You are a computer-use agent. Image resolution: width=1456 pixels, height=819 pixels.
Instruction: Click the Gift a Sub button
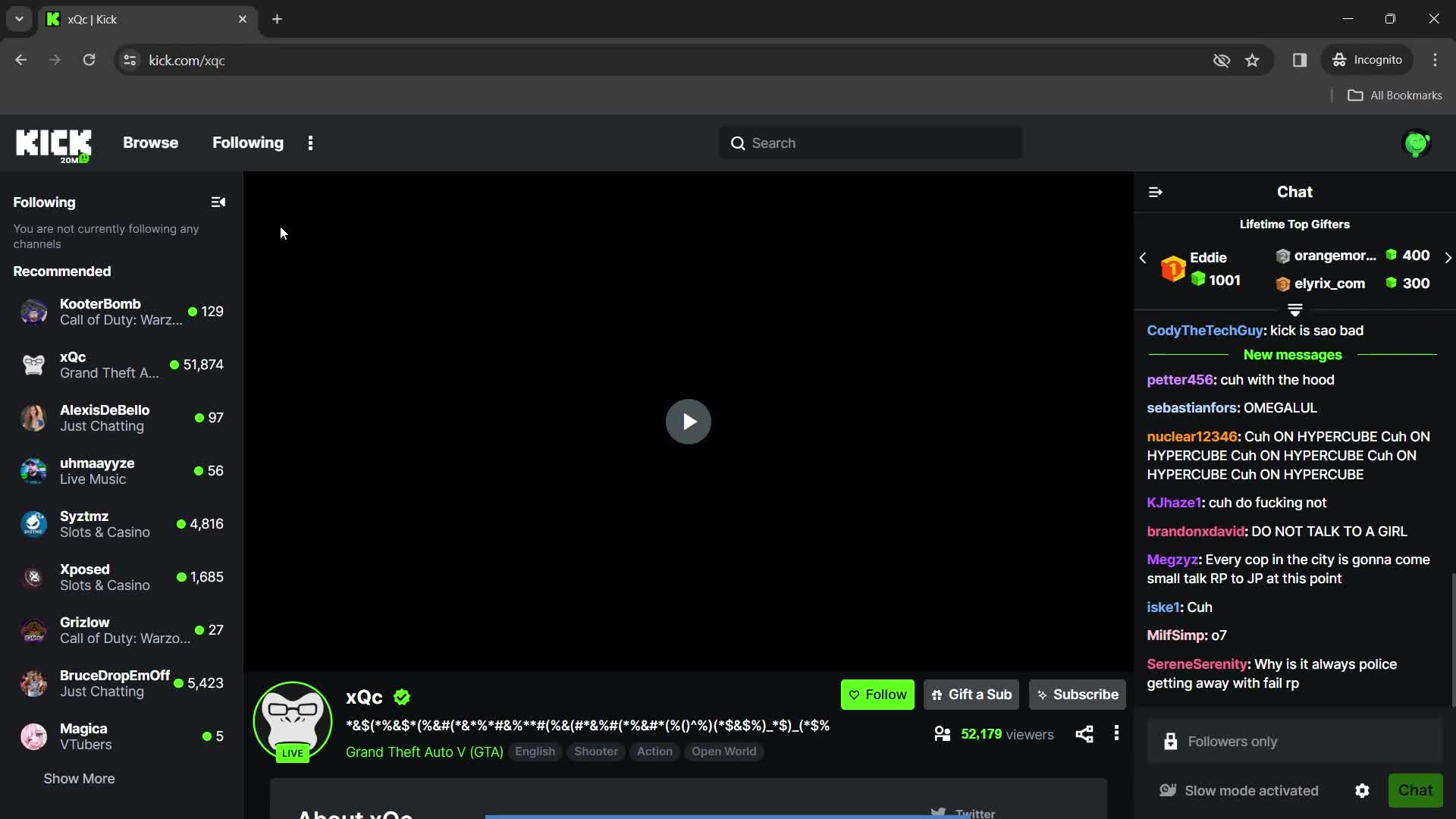pyautogui.click(x=971, y=695)
